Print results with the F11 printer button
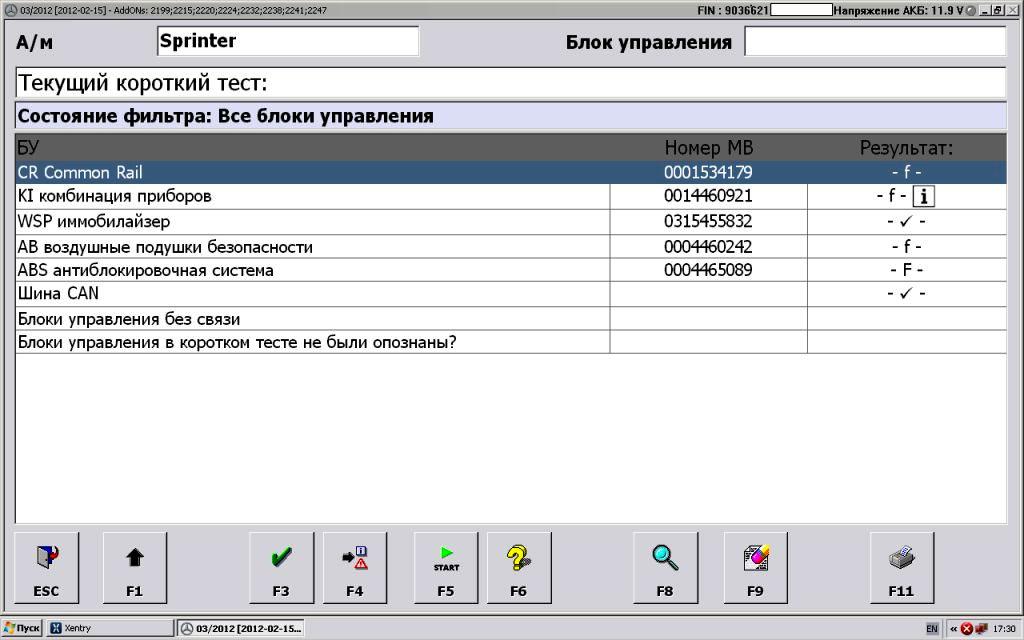Image resolution: width=1024 pixels, height=640 pixels. point(902,568)
